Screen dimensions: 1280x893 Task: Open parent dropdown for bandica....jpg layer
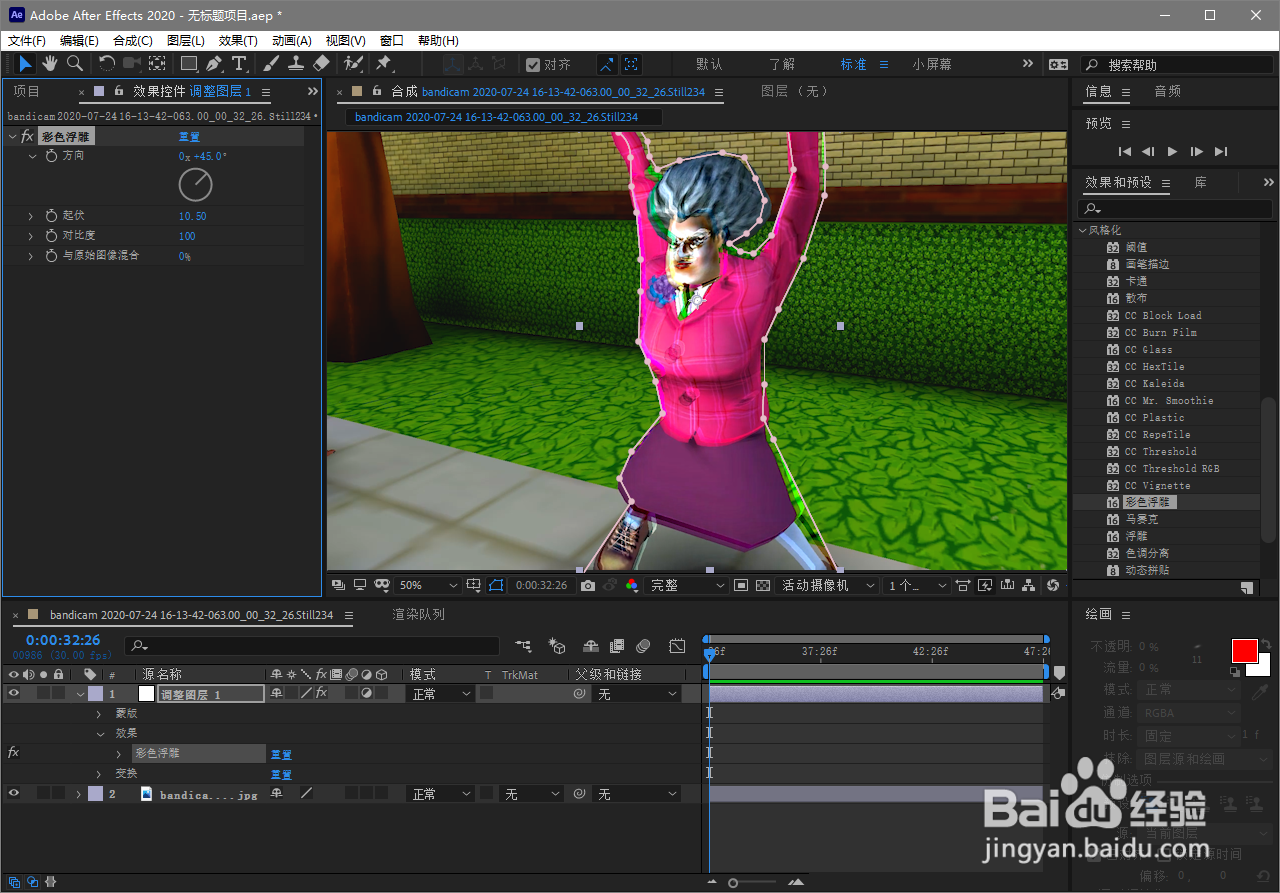click(637, 793)
